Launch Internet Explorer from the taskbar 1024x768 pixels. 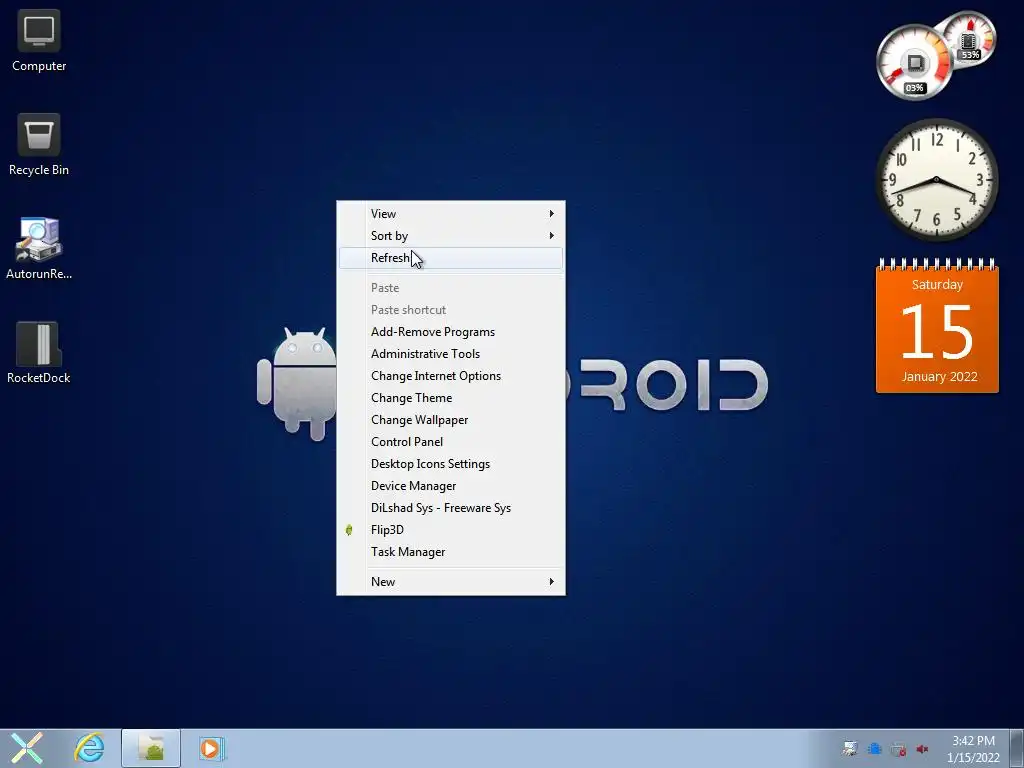[x=89, y=748]
